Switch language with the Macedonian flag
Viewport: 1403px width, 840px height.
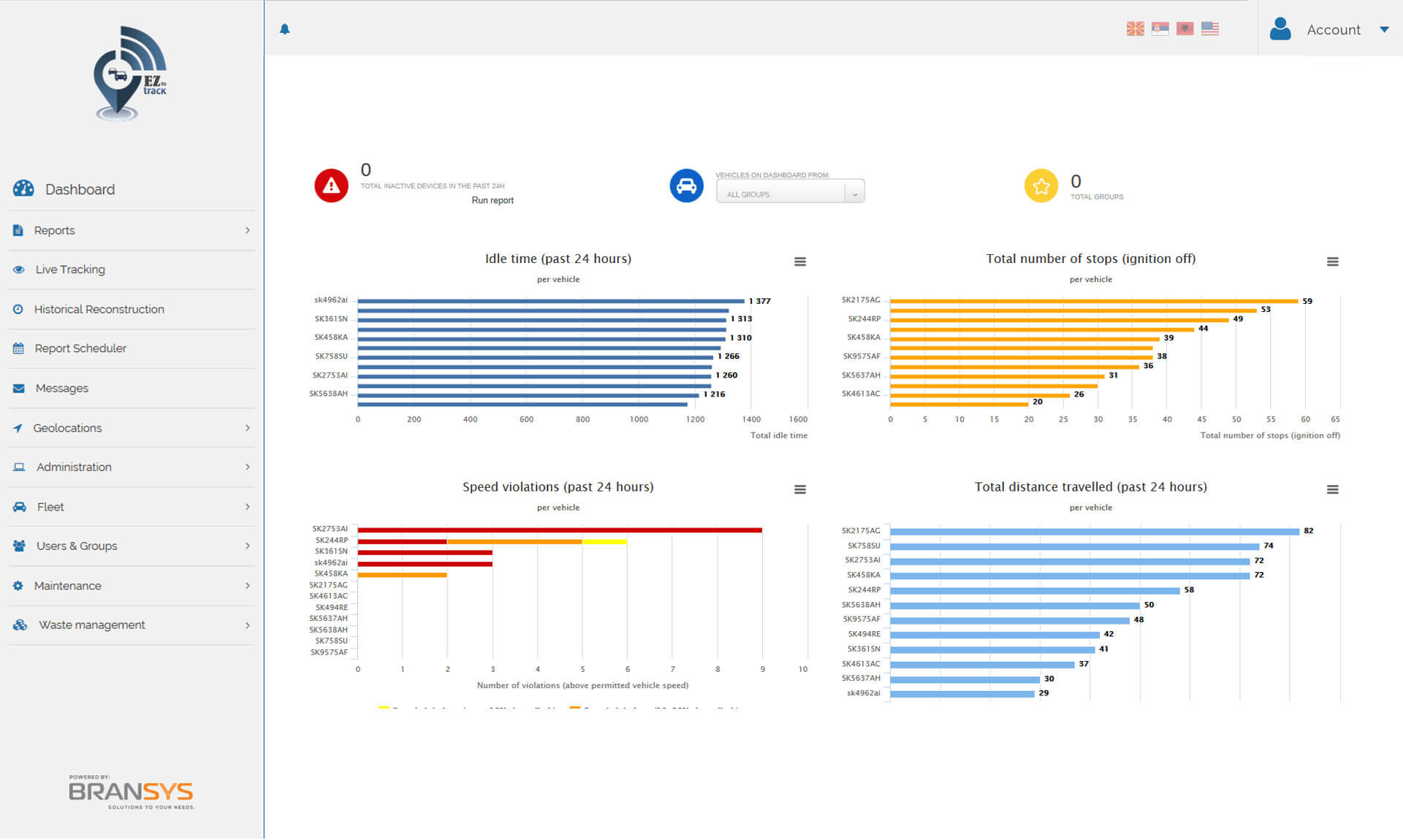click(1135, 28)
